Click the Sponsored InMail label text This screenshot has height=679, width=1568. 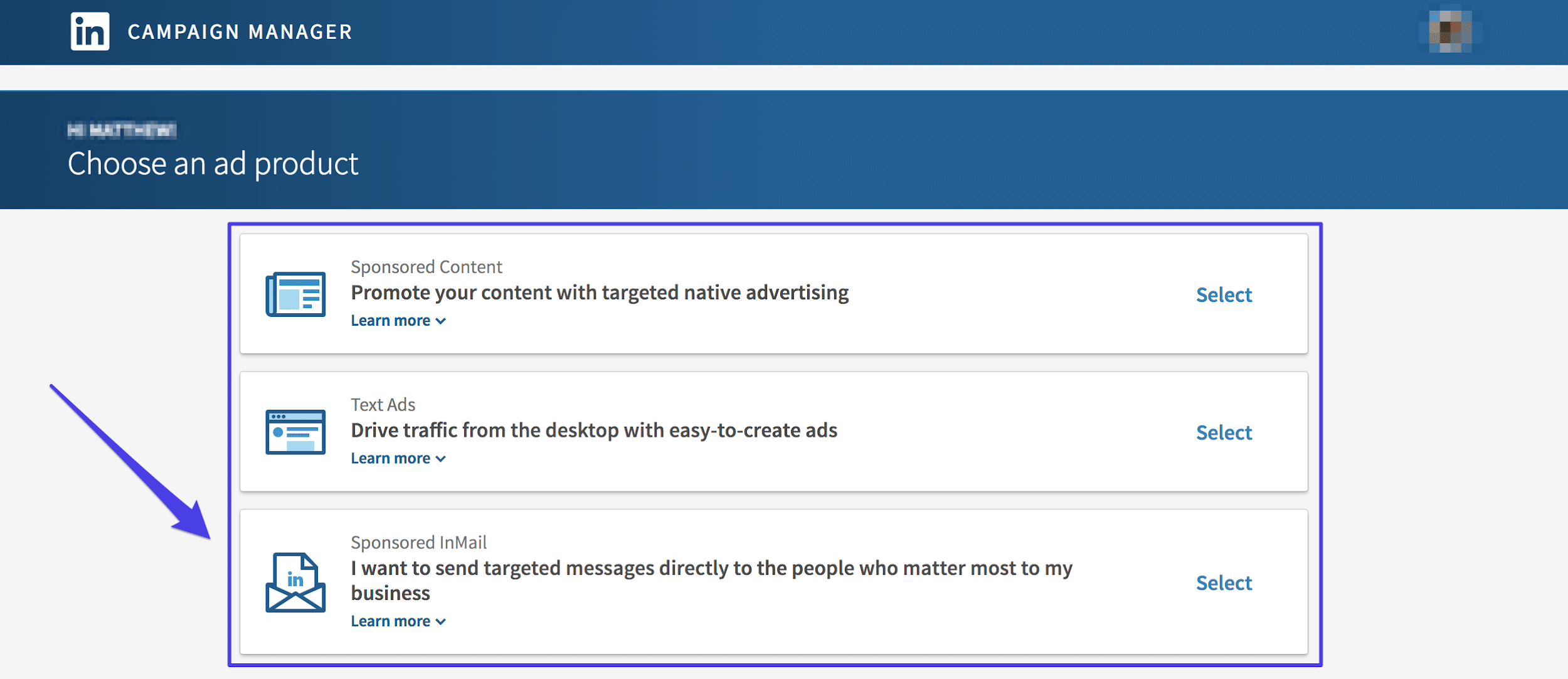click(418, 542)
